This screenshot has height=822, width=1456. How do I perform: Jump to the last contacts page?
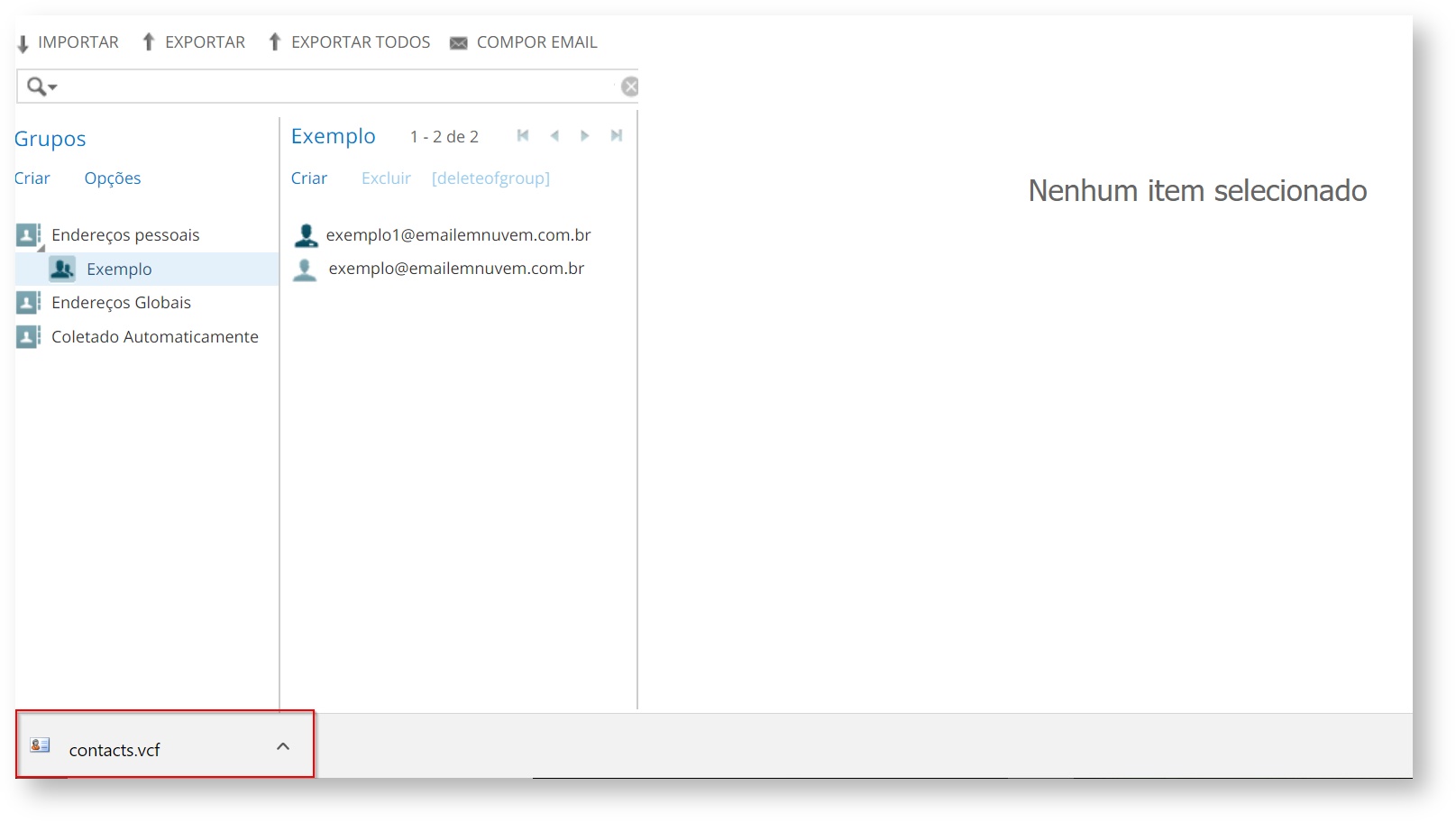coord(617,136)
